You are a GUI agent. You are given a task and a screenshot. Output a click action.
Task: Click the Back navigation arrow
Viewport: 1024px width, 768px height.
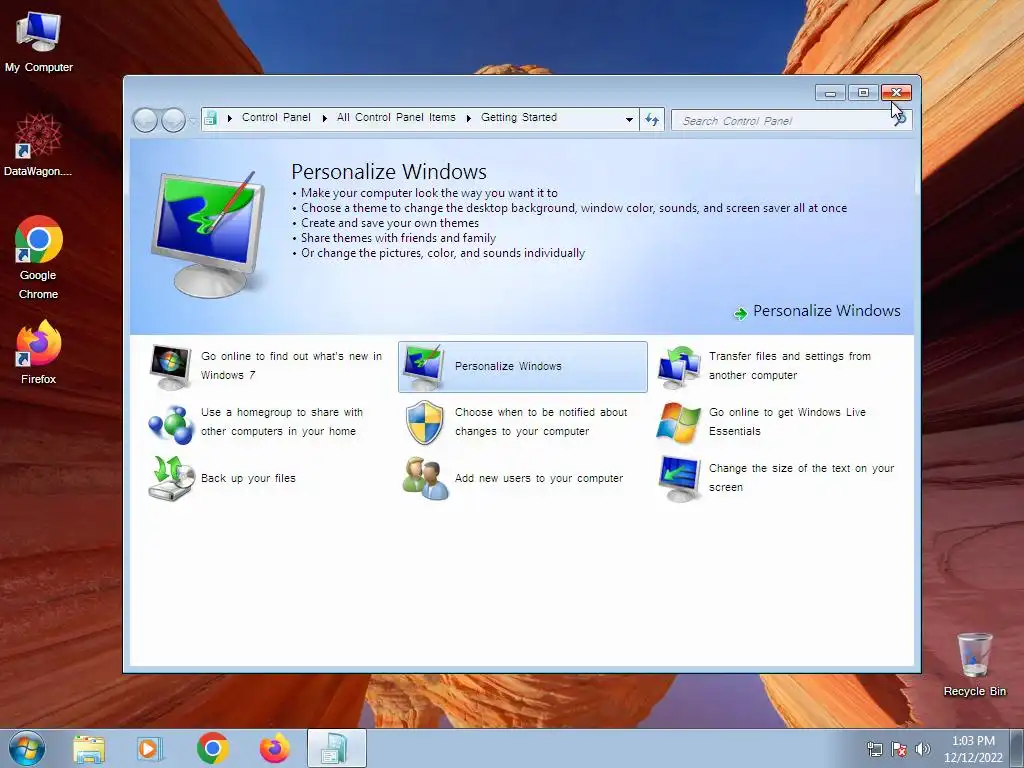(x=145, y=120)
